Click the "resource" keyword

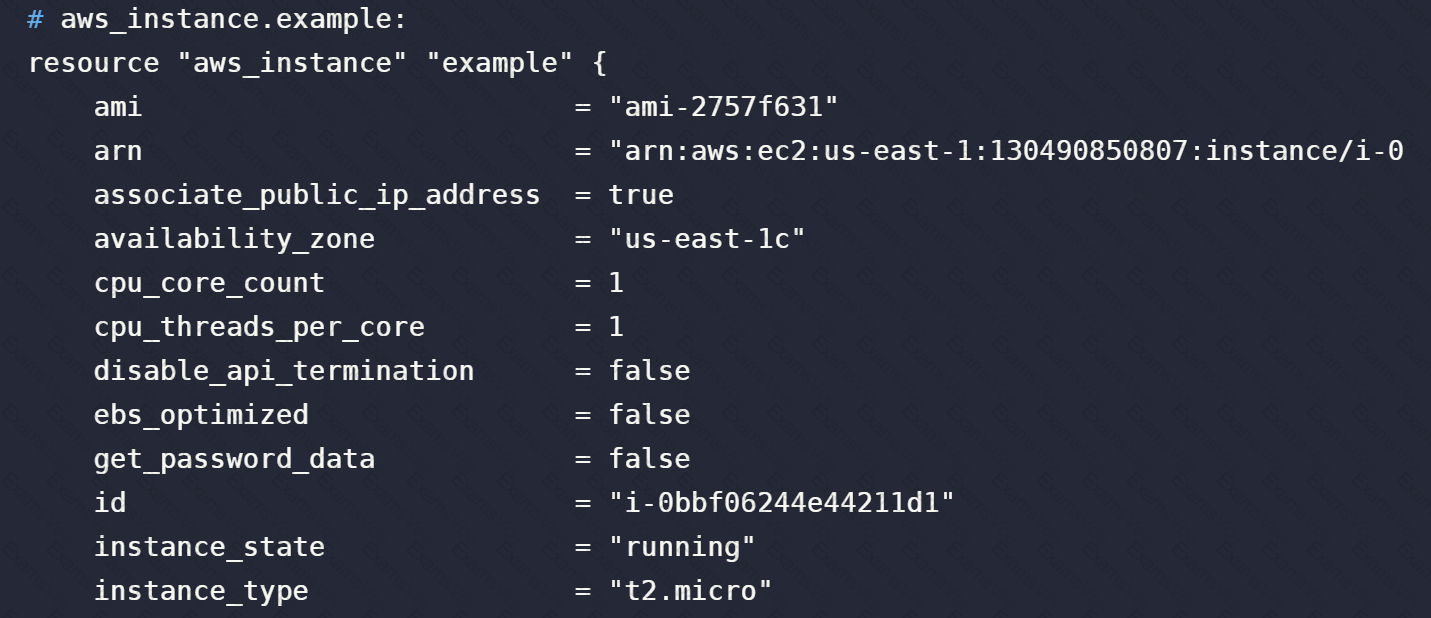coord(93,63)
